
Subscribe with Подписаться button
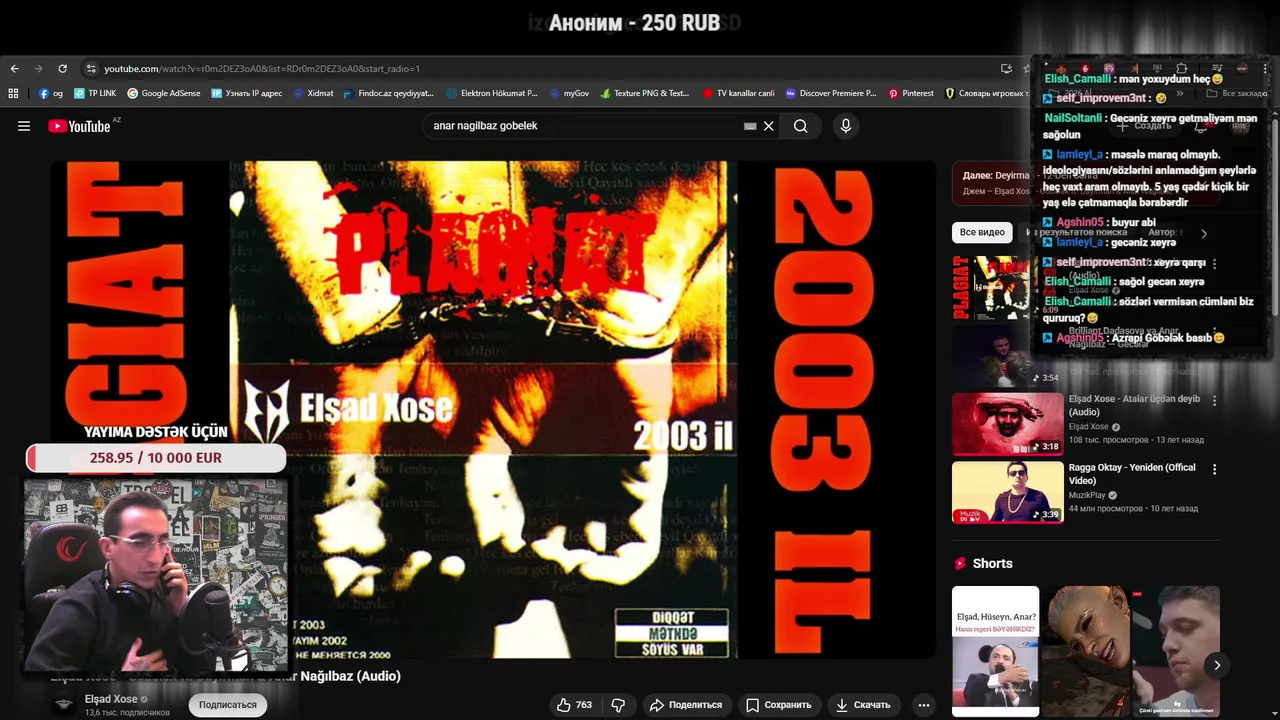(228, 705)
